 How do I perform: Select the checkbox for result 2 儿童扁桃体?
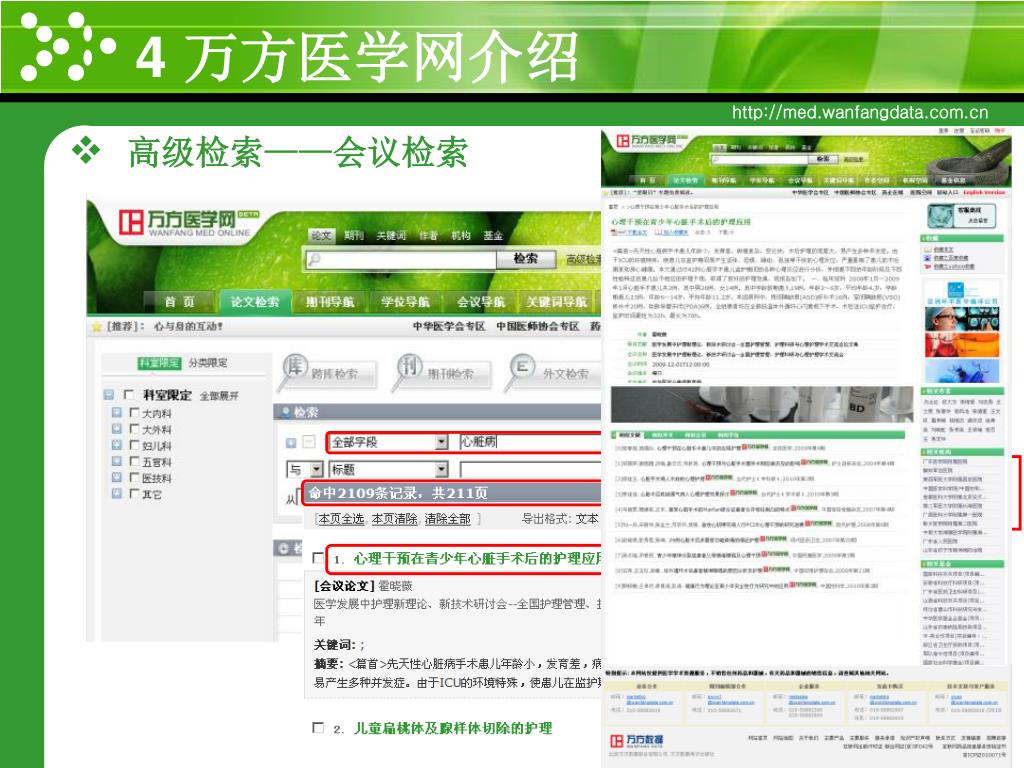[x=318, y=728]
